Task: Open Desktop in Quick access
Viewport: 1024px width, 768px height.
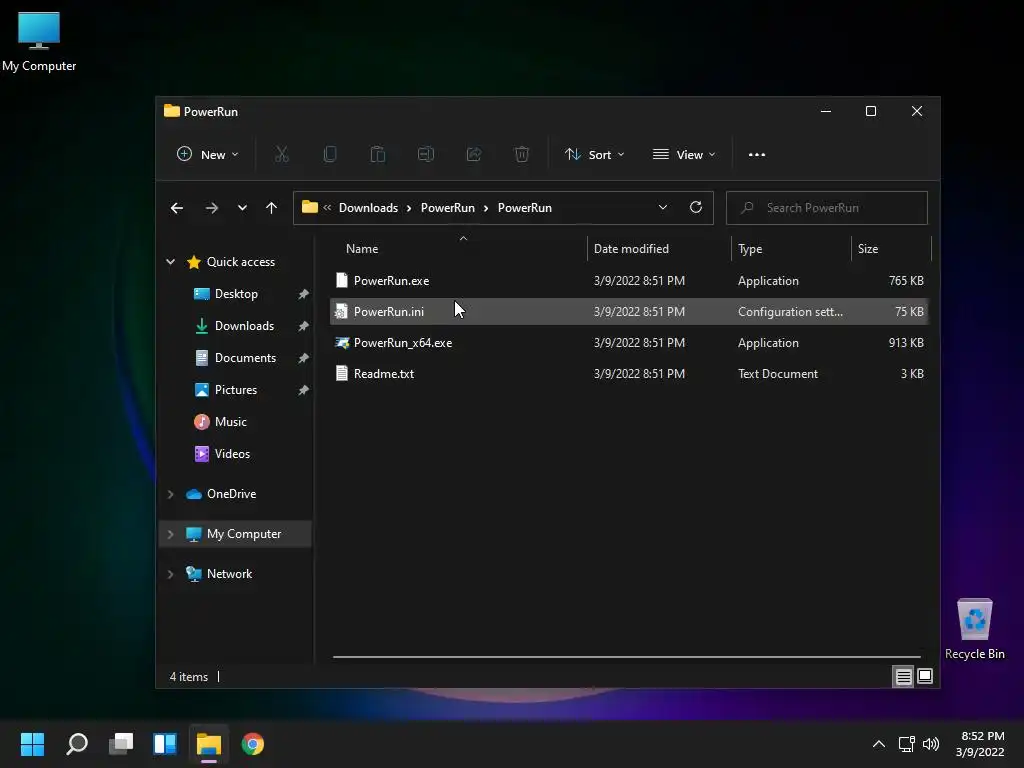Action: (236, 294)
